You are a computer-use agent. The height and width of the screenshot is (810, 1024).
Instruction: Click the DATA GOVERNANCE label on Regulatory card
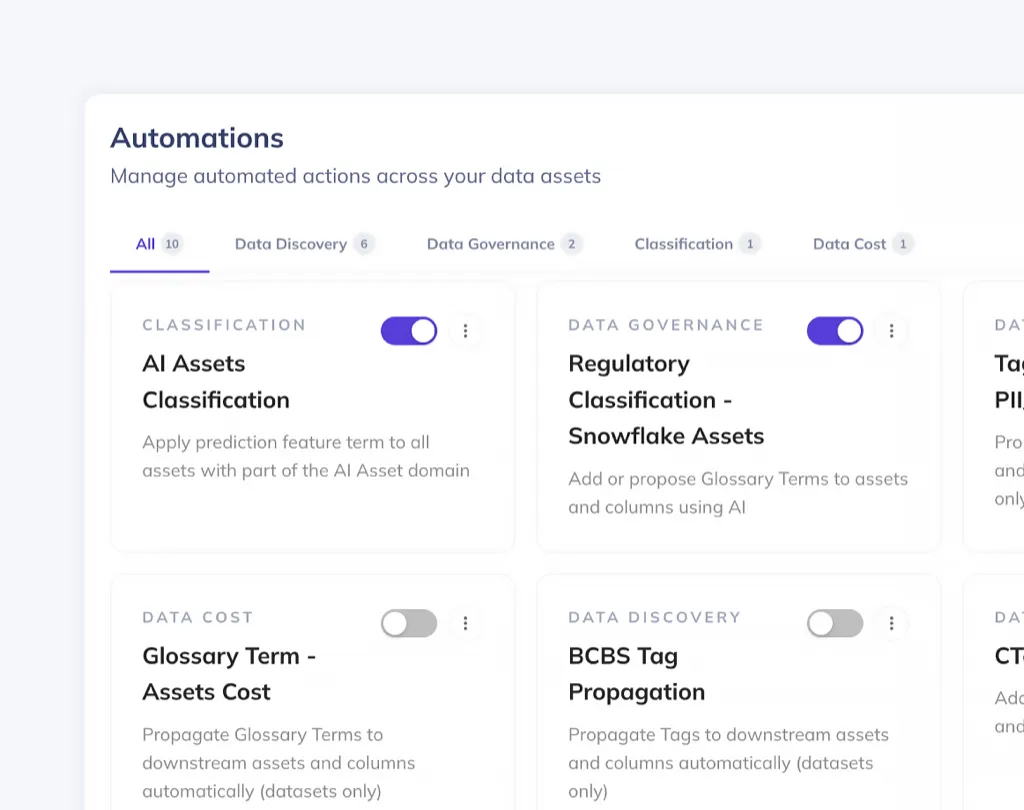tap(665, 325)
